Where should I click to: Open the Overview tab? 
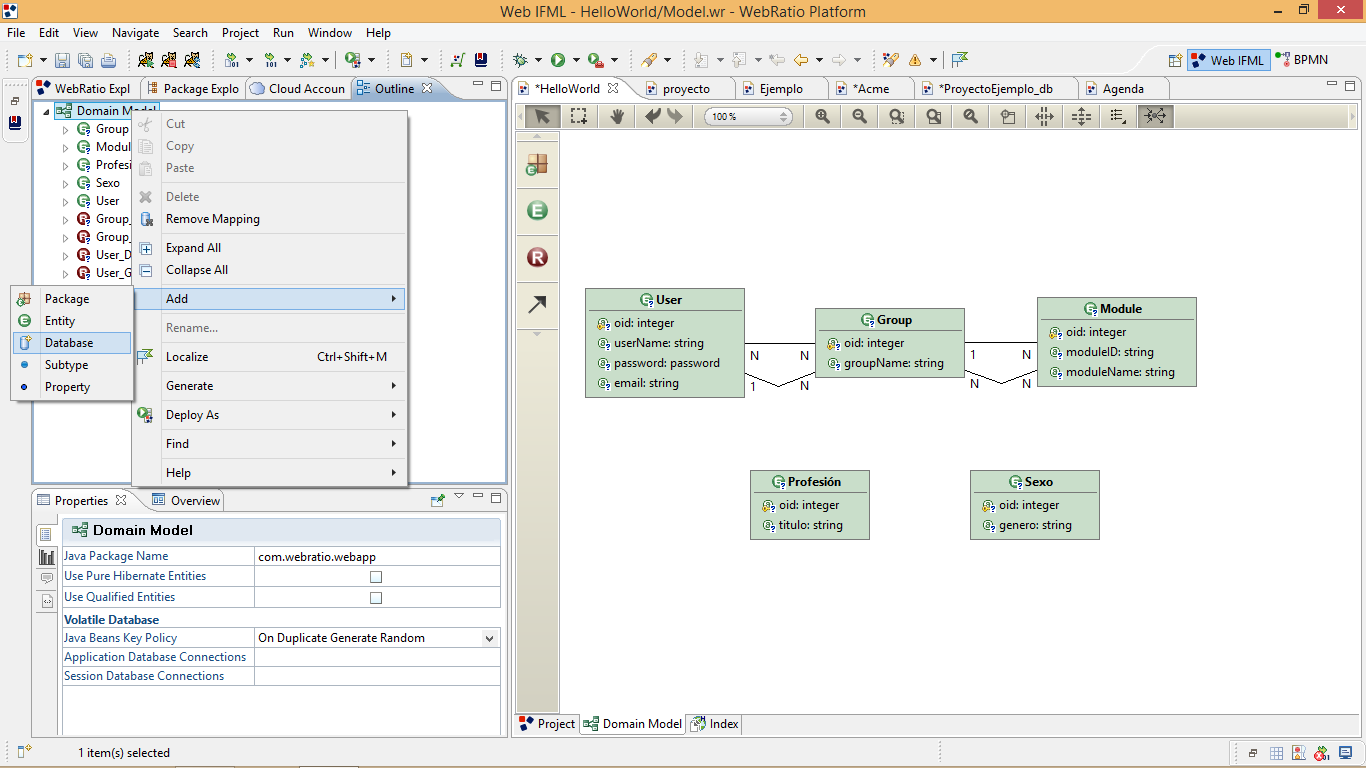tap(186, 501)
